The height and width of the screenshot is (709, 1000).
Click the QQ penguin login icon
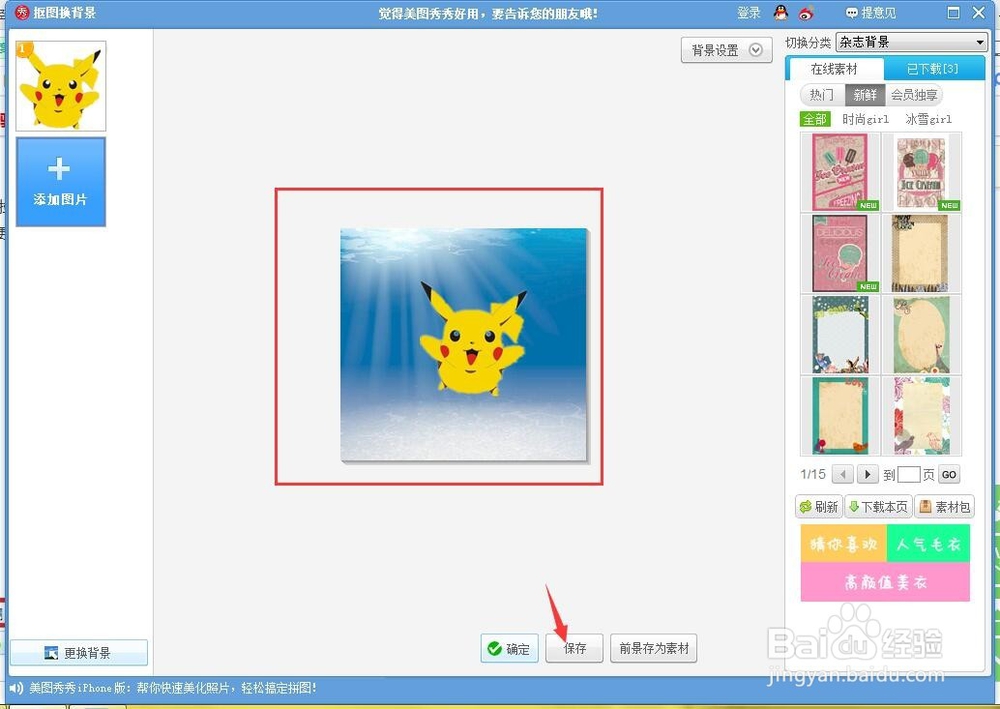[781, 12]
